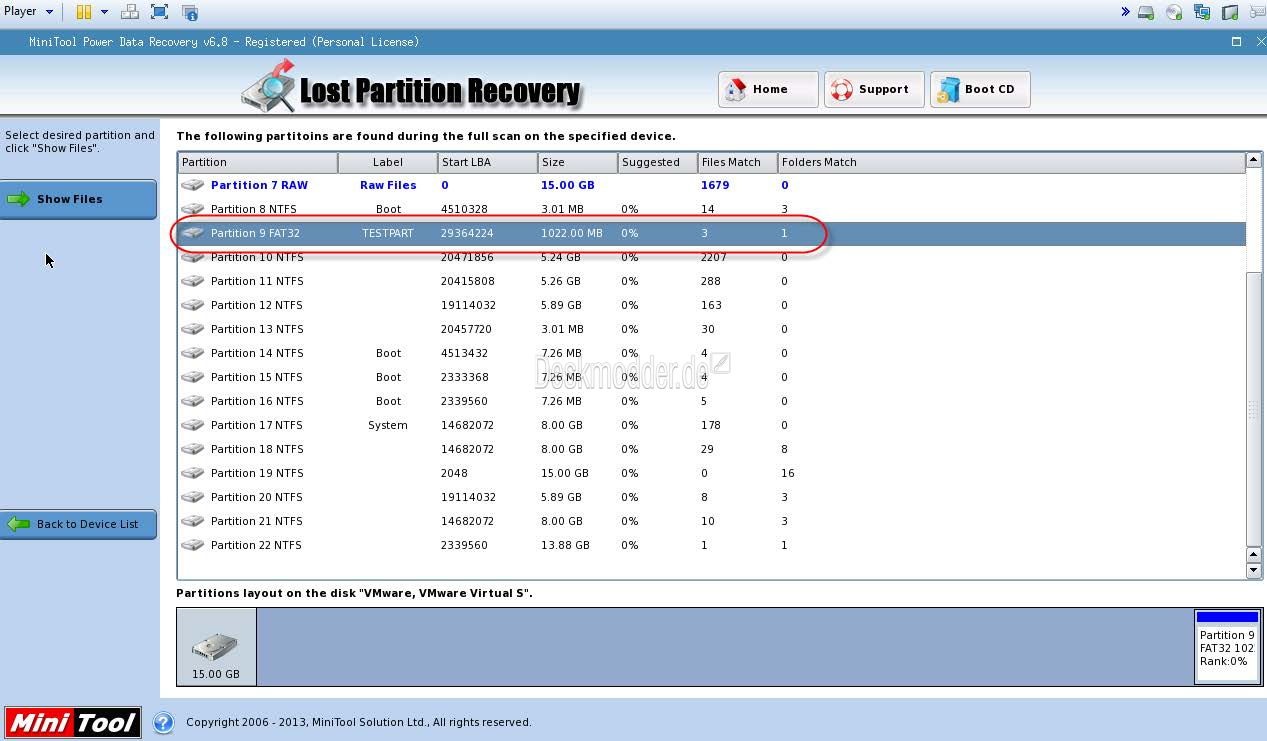Open the dropdown arrow beside the pause icon

[104, 12]
